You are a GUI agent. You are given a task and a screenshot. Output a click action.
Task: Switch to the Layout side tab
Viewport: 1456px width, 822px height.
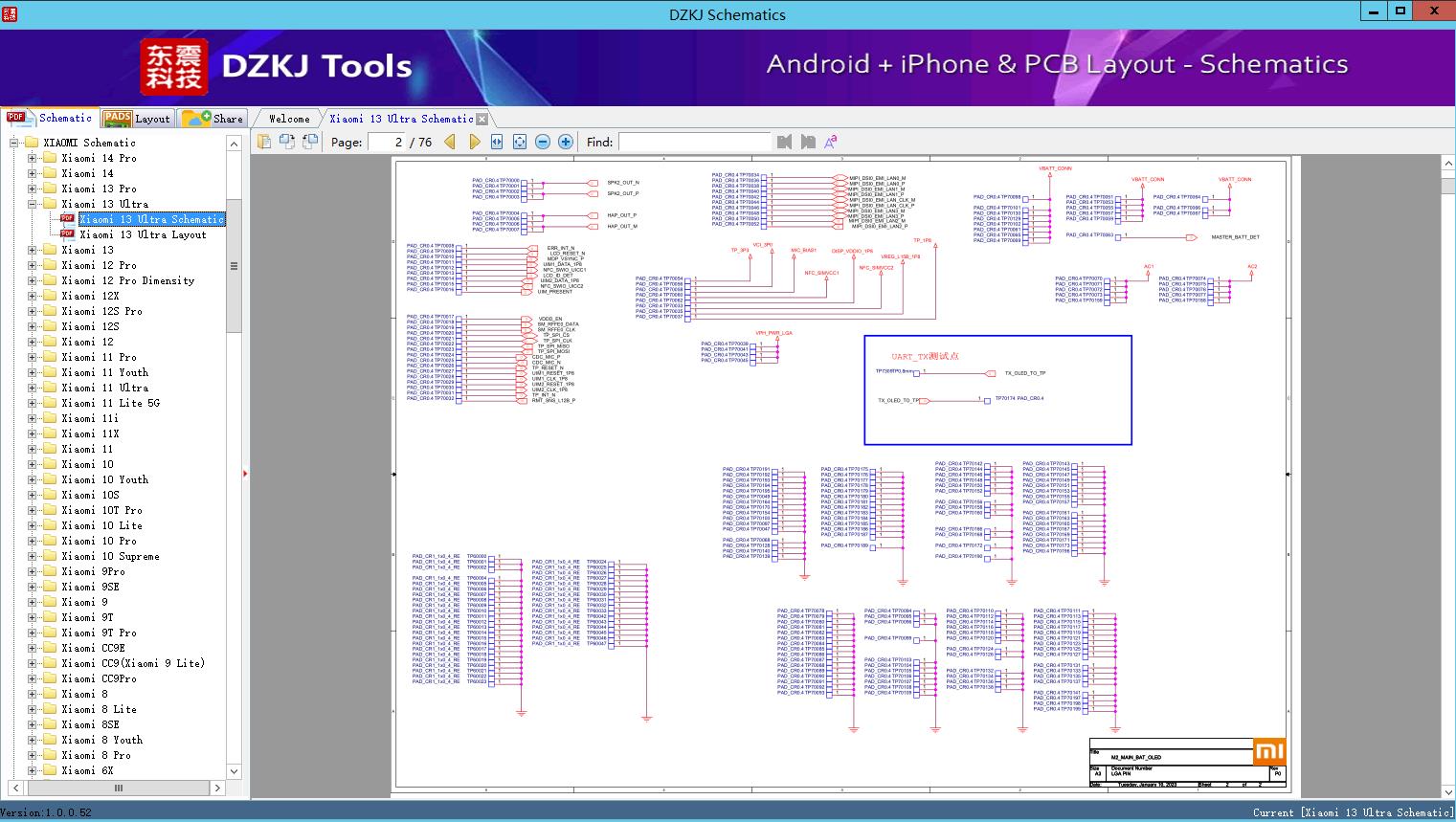pos(137,119)
